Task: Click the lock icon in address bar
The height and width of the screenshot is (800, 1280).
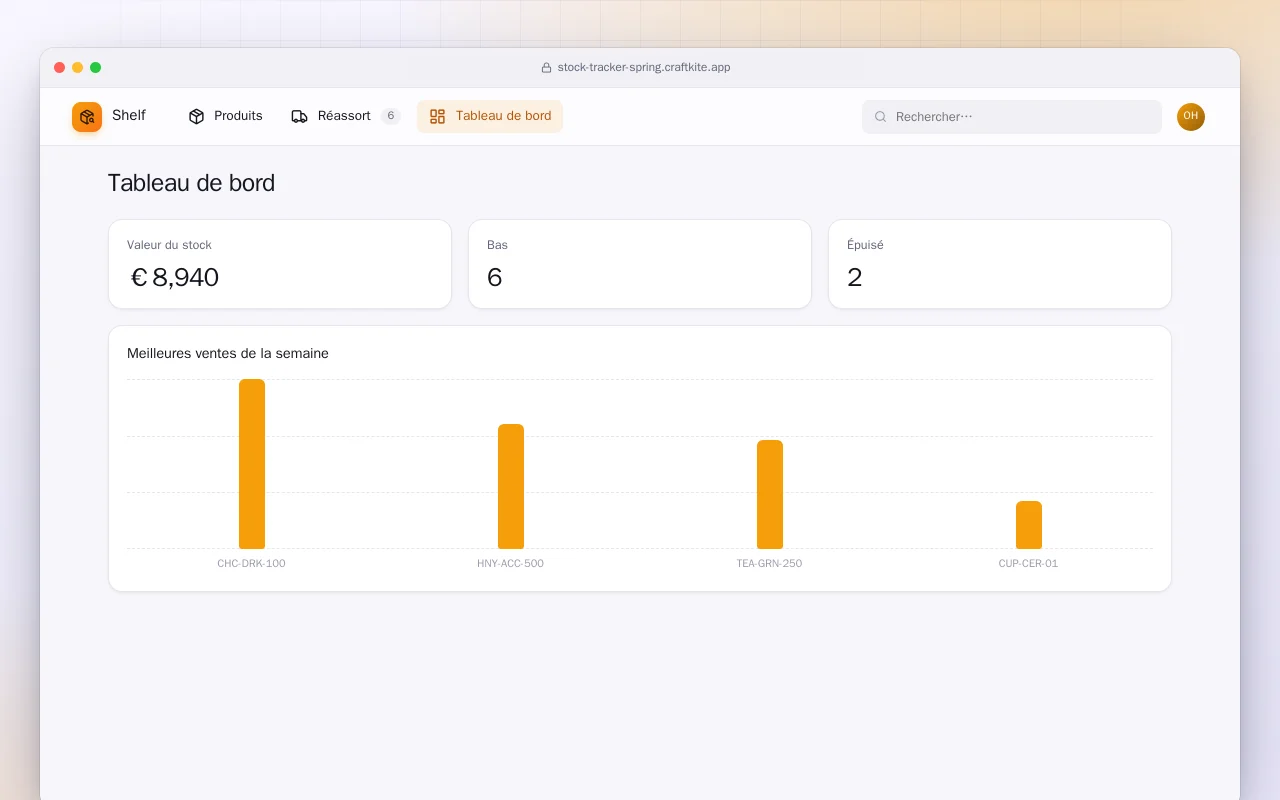Action: tap(546, 68)
